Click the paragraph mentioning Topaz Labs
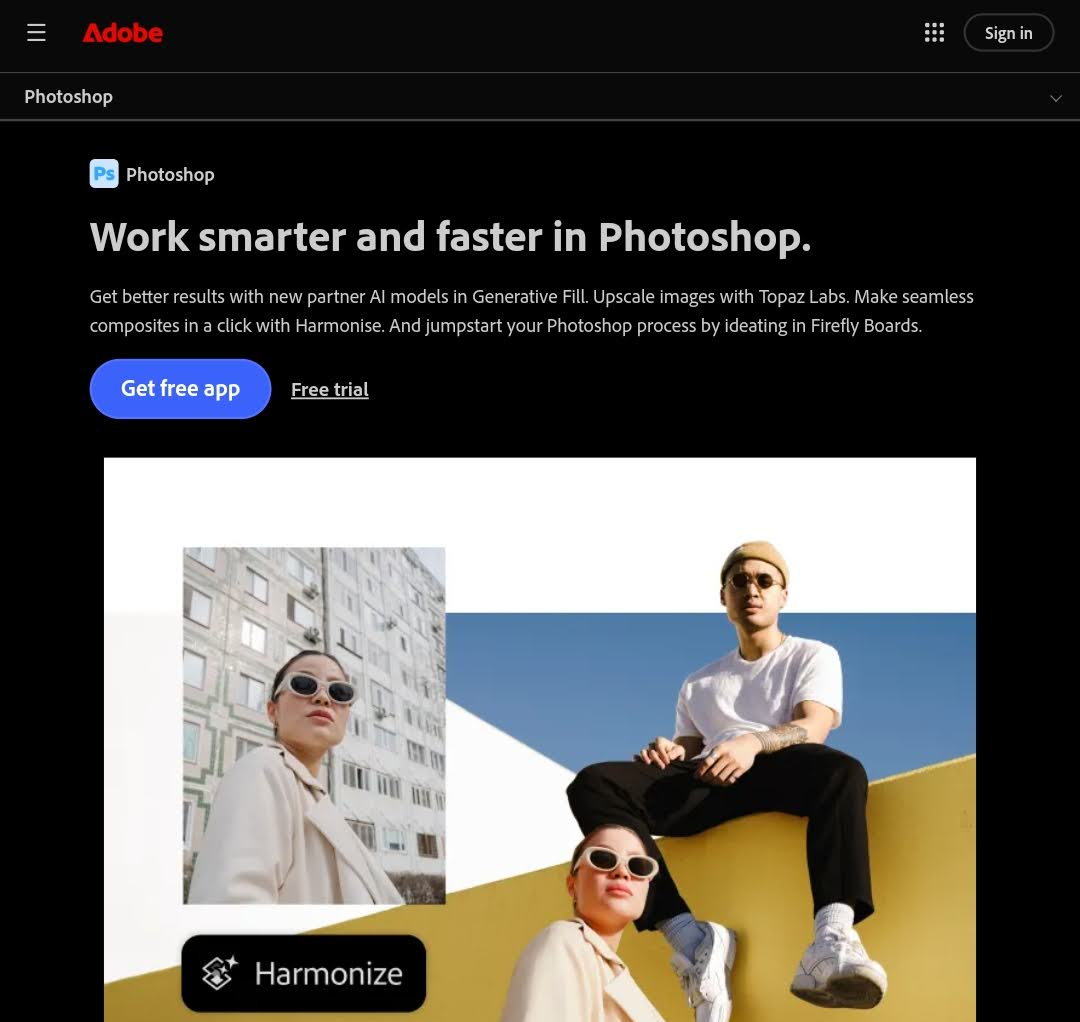Screen dimensions: 1080x1022 pyautogui.click(x=531, y=311)
